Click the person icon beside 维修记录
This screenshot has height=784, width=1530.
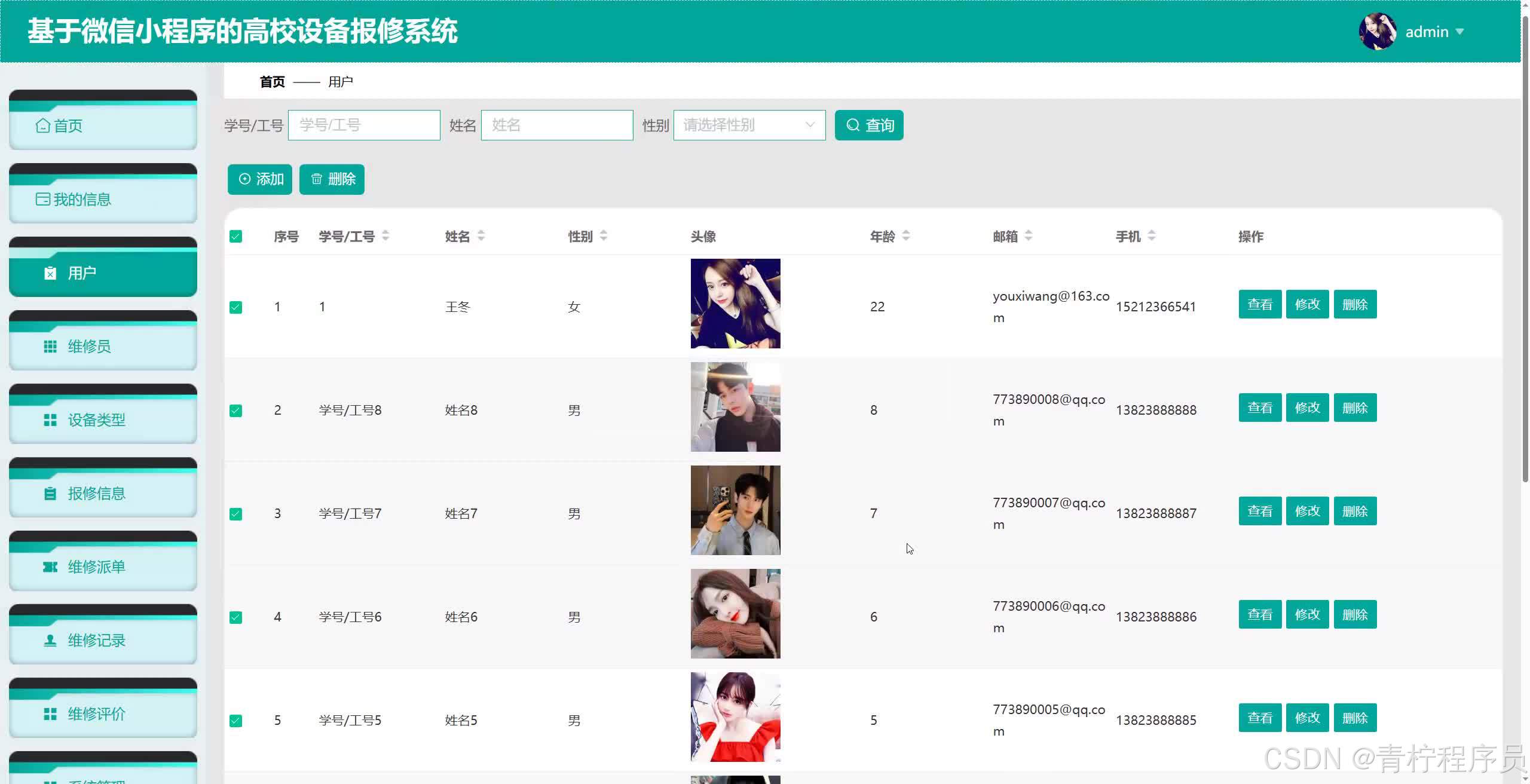coord(50,641)
